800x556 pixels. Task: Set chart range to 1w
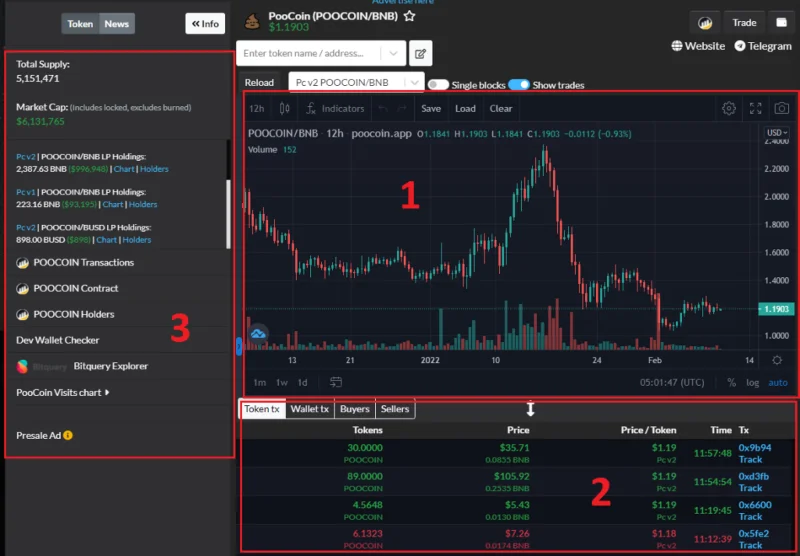[282, 382]
